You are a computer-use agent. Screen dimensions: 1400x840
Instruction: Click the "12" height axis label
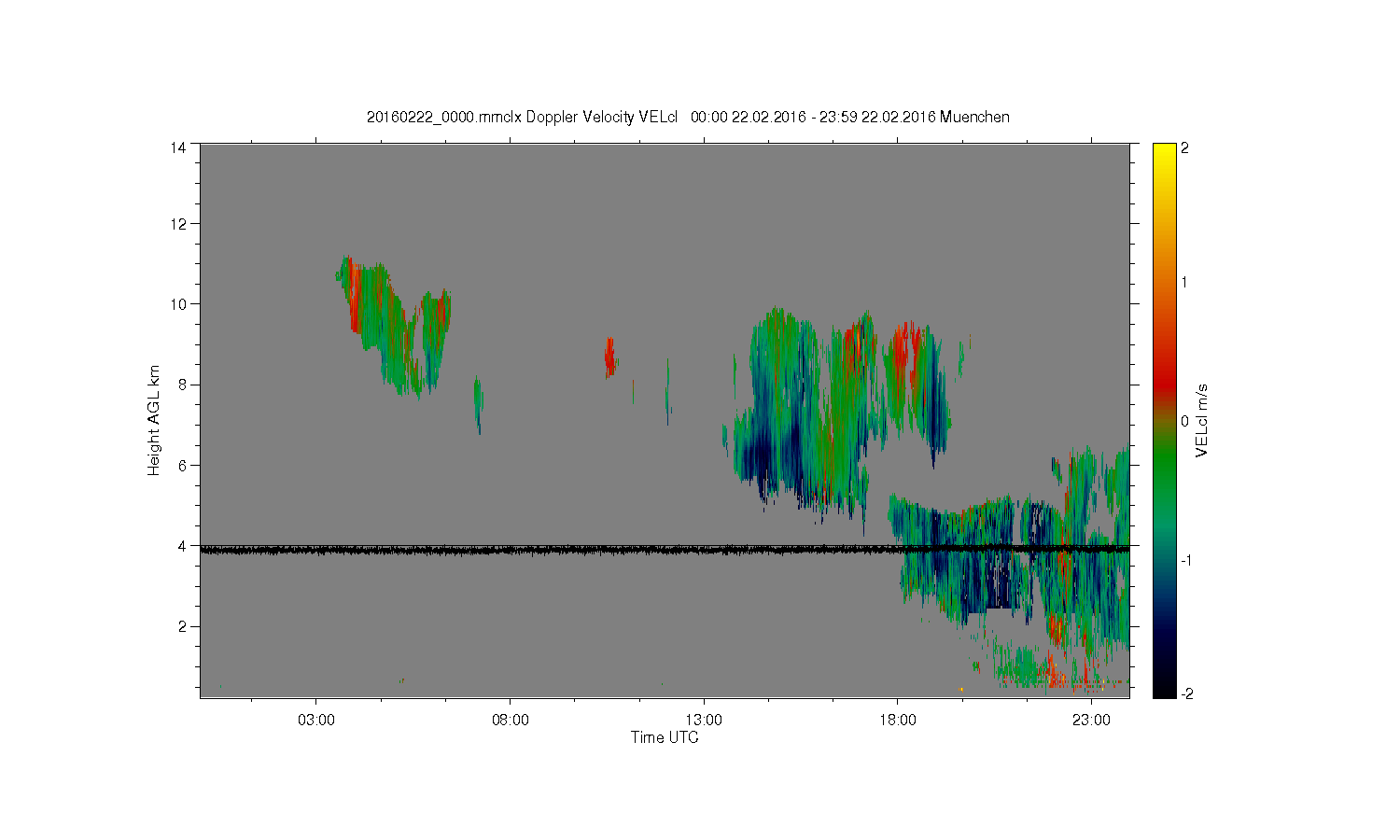177,224
